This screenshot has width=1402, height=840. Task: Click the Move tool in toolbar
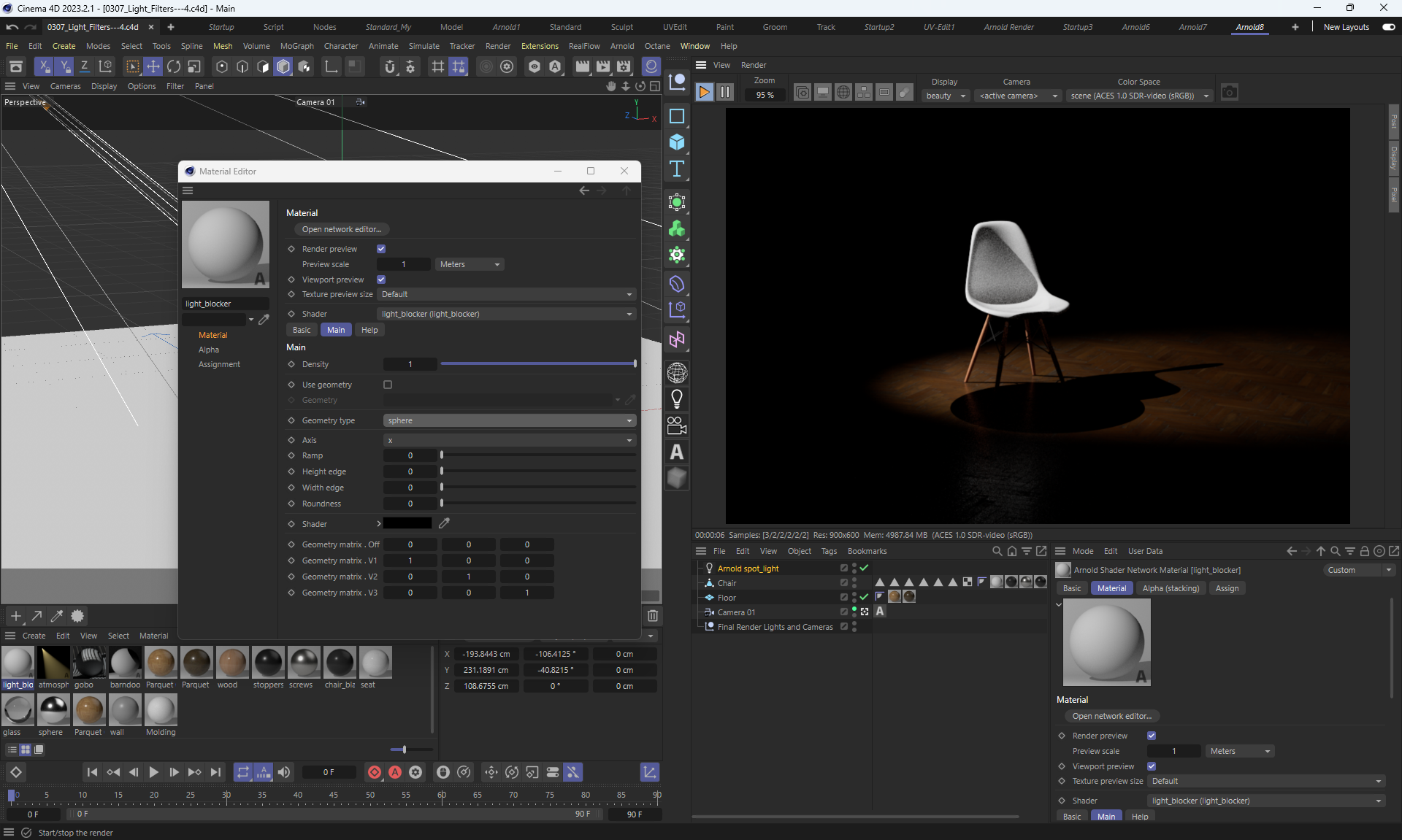[x=153, y=66]
